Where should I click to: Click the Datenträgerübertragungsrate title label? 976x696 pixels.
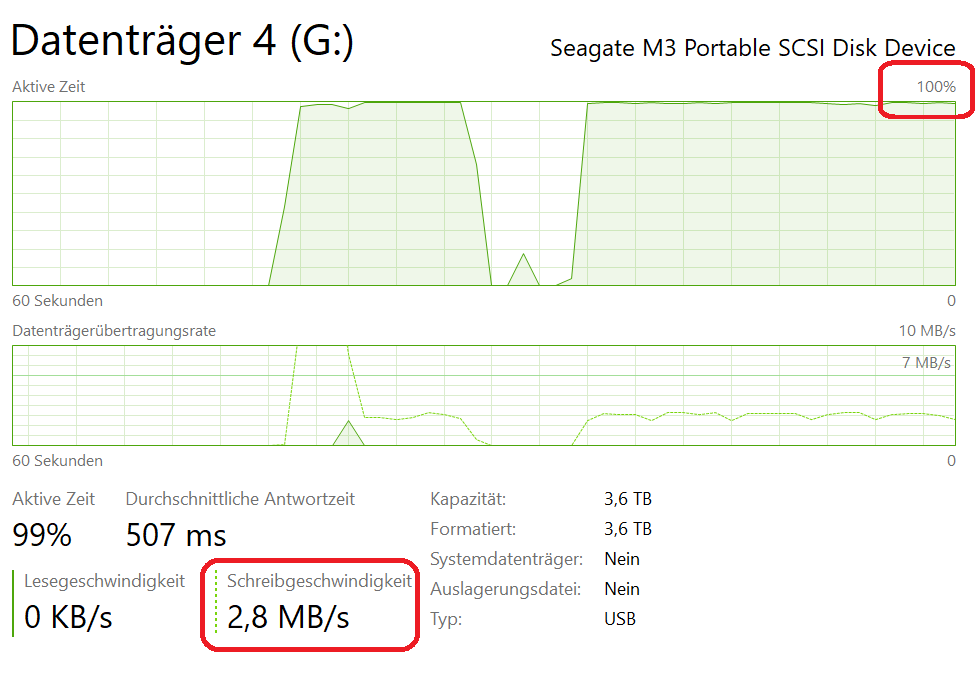click(x=114, y=330)
